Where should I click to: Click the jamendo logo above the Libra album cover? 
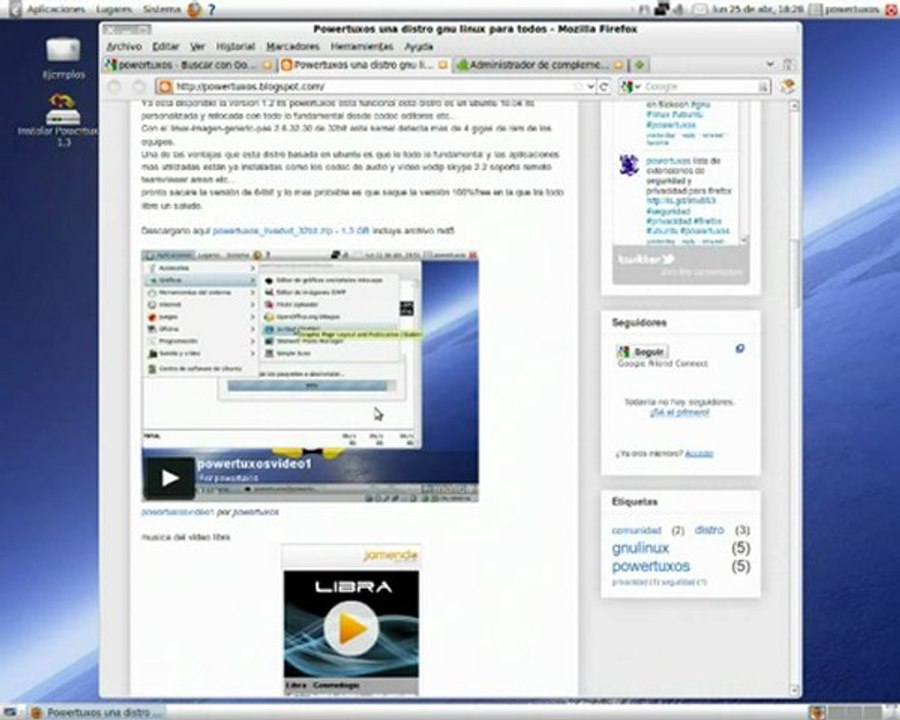click(x=391, y=555)
